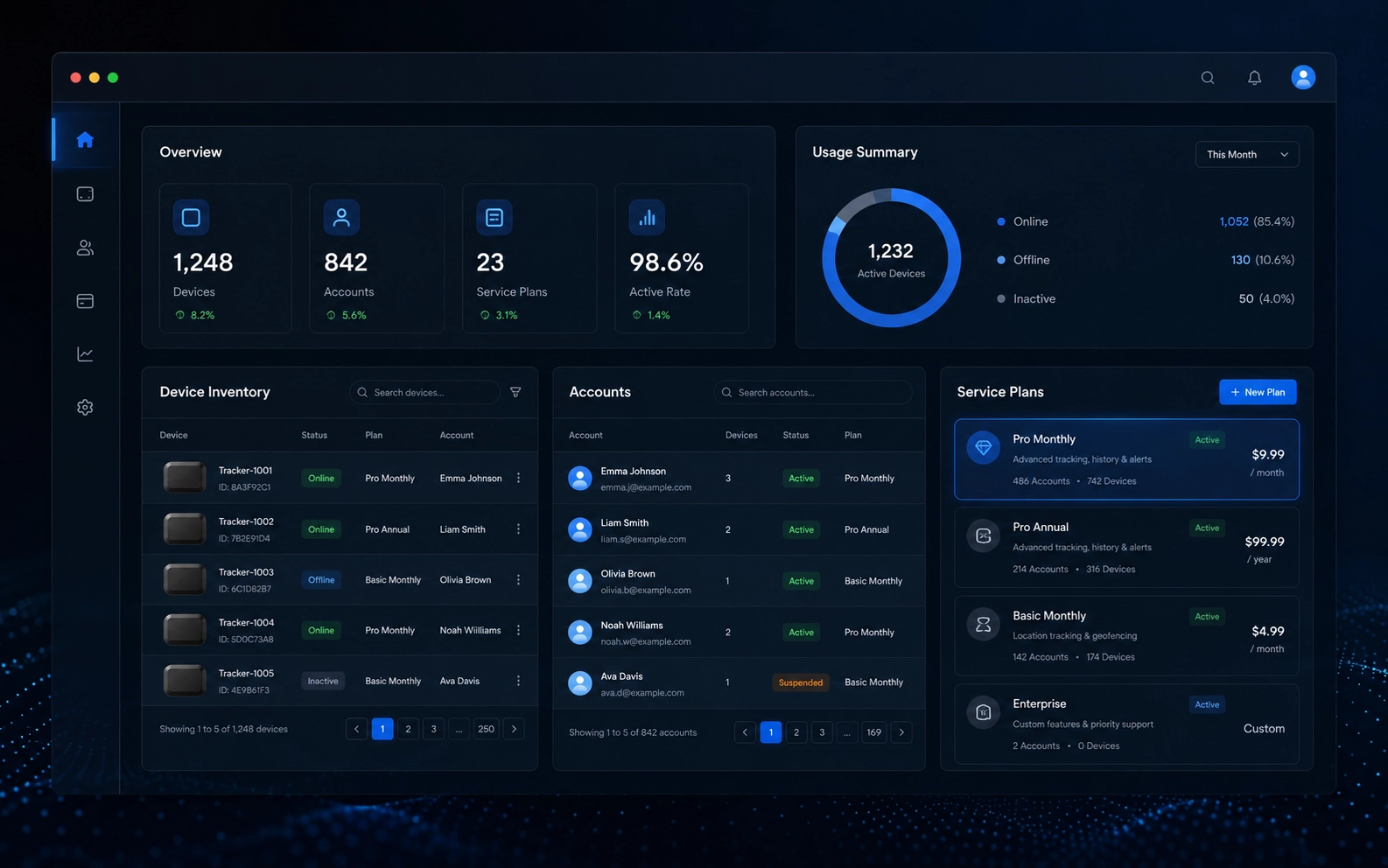Open the Billing card sidebar icon
The height and width of the screenshot is (868, 1388).
(x=85, y=301)
